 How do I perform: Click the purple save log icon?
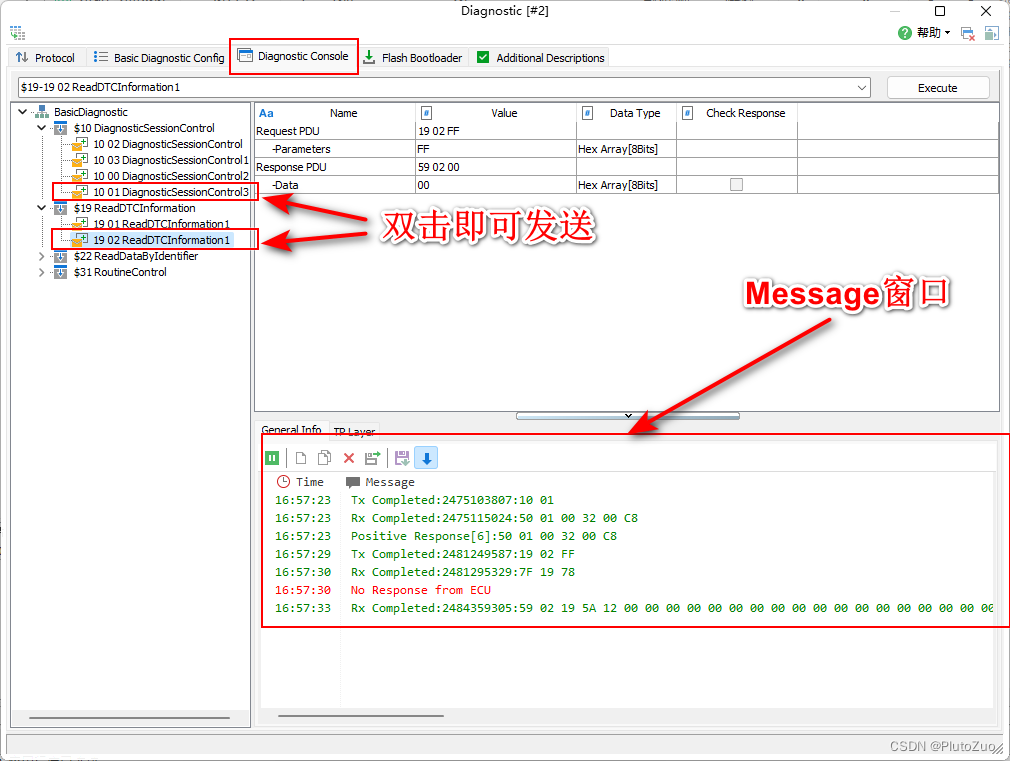(x=402, y=458)
